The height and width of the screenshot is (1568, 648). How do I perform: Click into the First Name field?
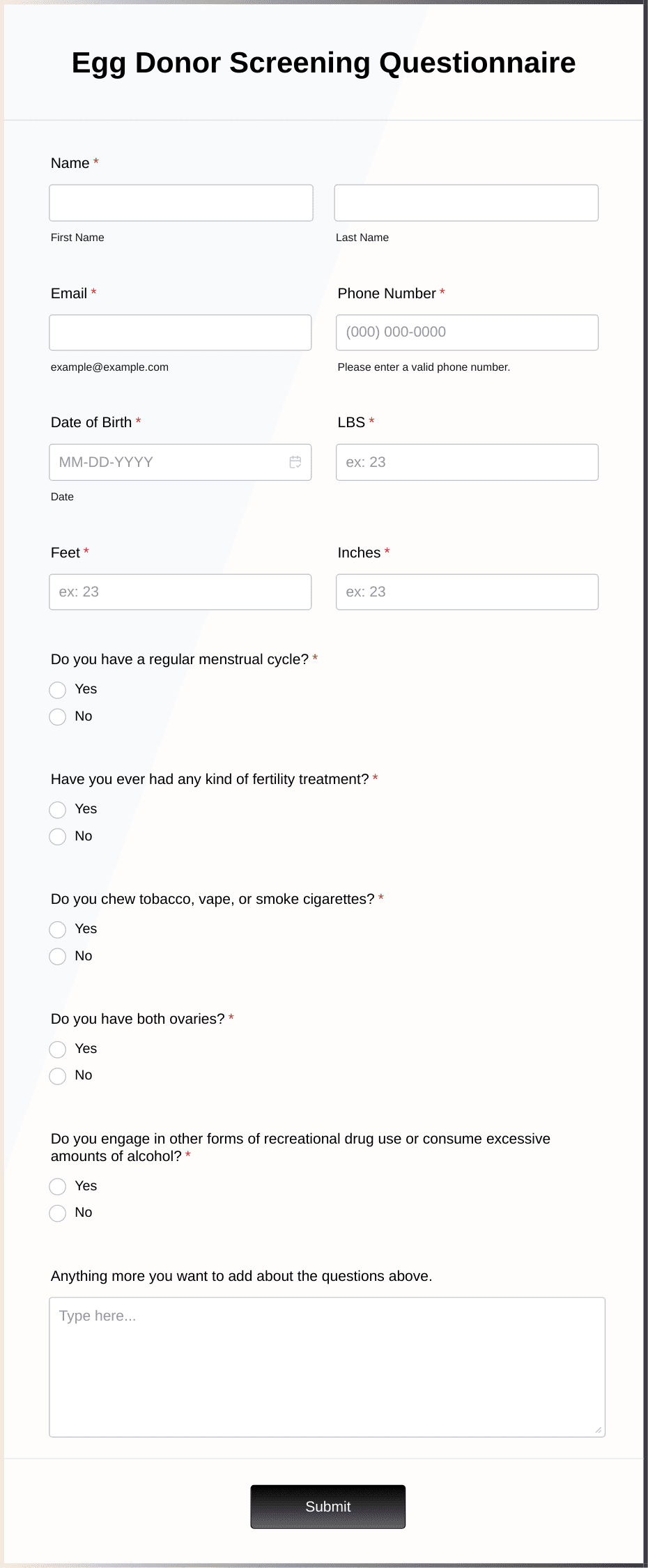180,202
